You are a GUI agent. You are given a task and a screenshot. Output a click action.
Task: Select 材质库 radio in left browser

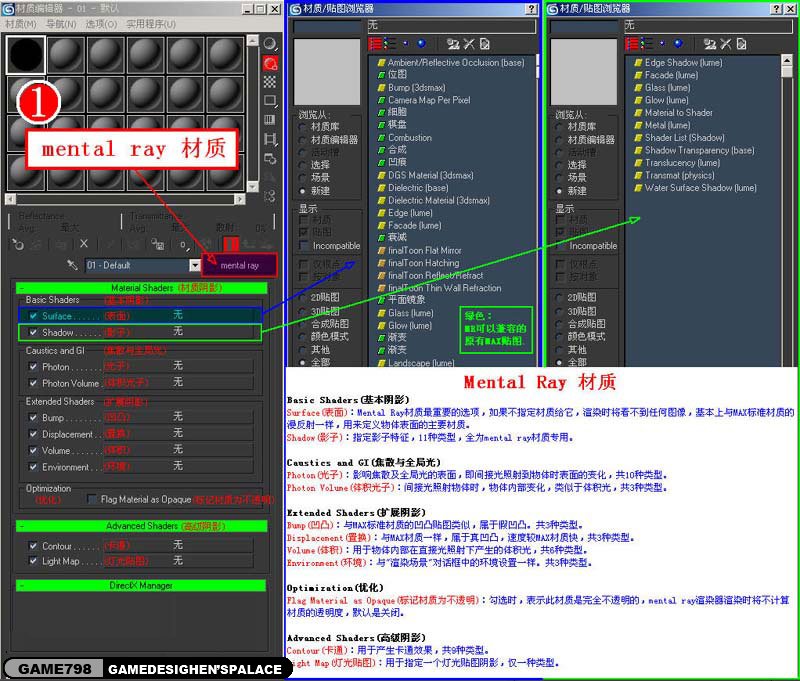pos(304,127)
